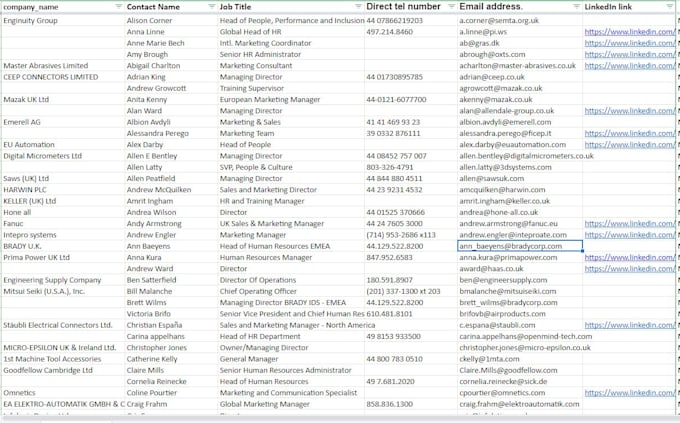The image size is (680, 423).
Task: Select the 'Direct tel number' header cell
Action: point(411,7)
